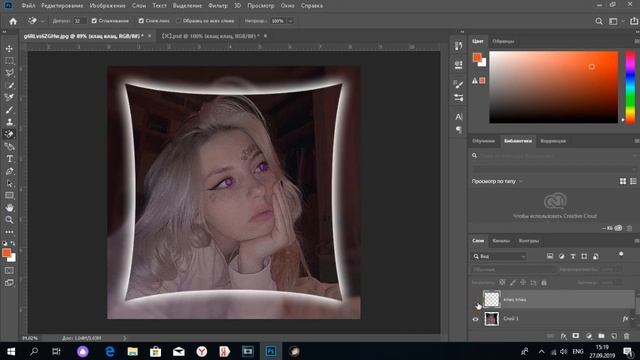Pick a color in the color field
Image resolution: width=640 pixels, height=360 pixels.
click(x=553, y=87)
